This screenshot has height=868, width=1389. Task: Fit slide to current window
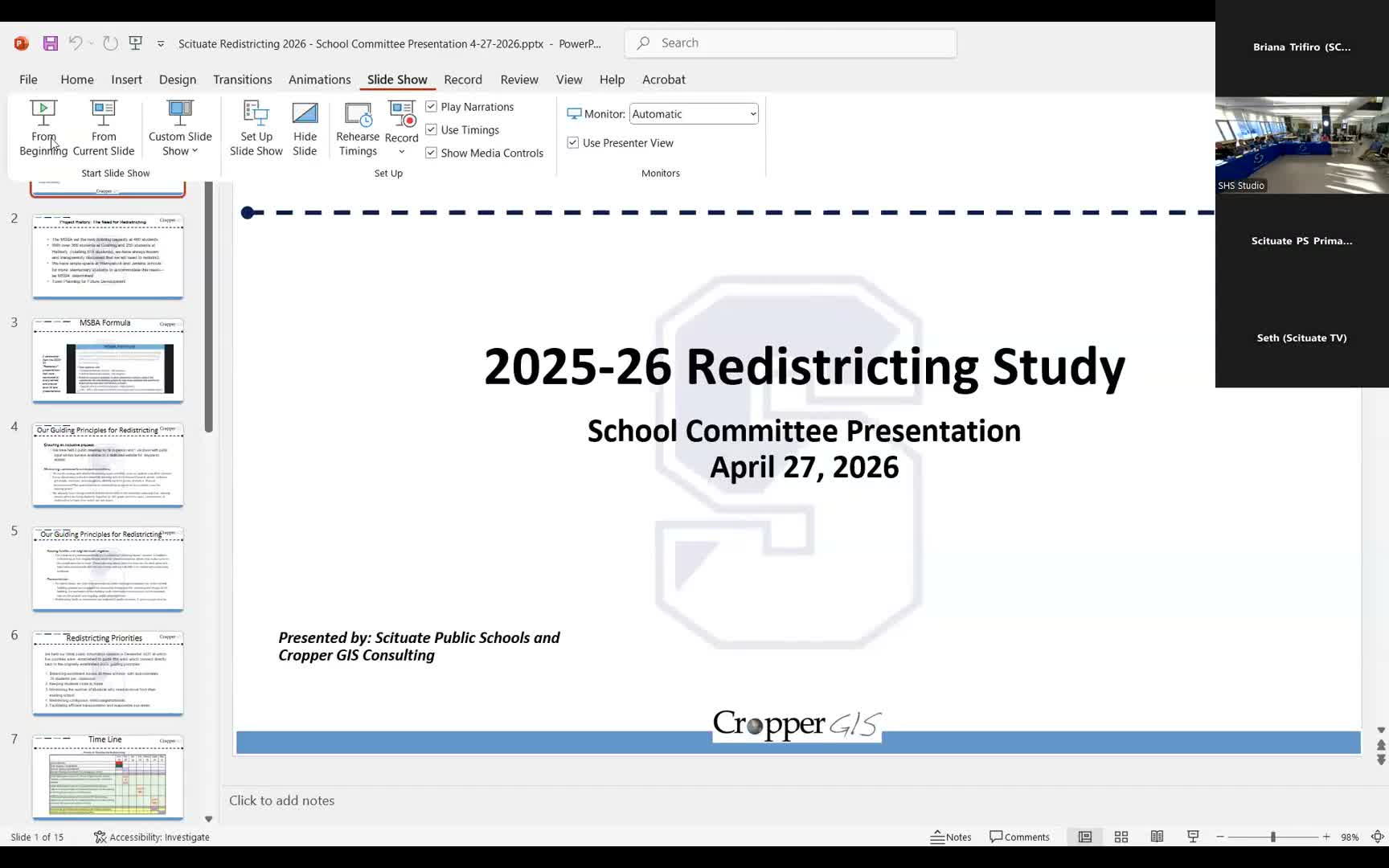pos(1377,837)
